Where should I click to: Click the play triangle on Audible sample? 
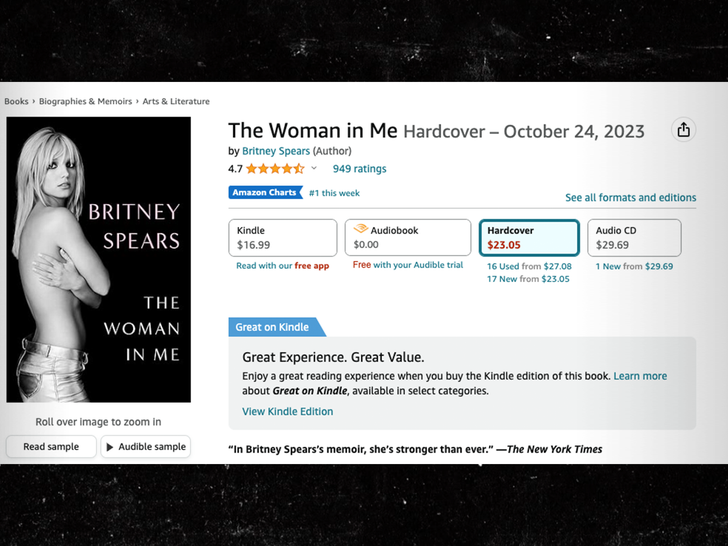coord(110,447)
